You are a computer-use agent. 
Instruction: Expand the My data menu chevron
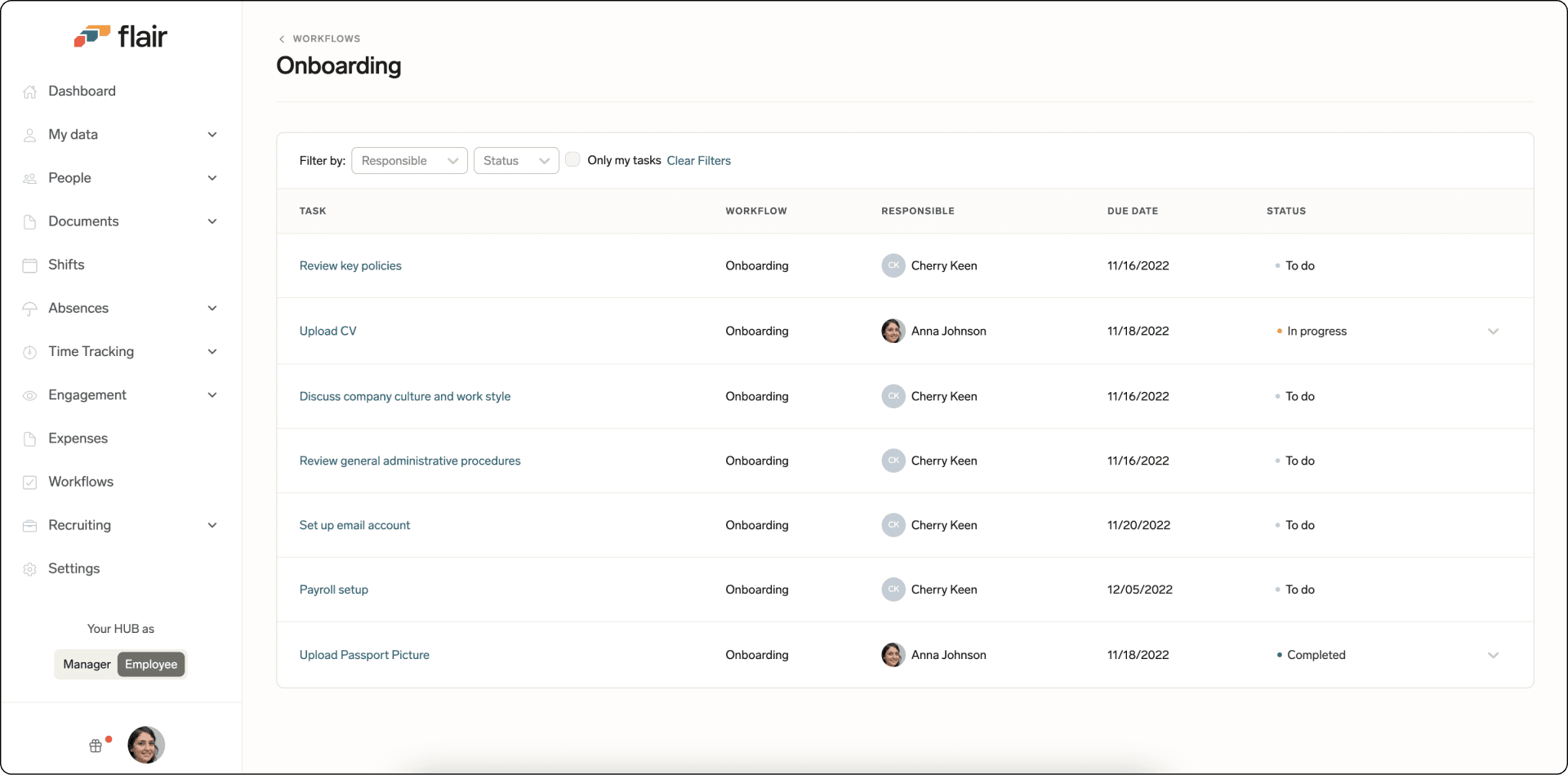(212, 135)
